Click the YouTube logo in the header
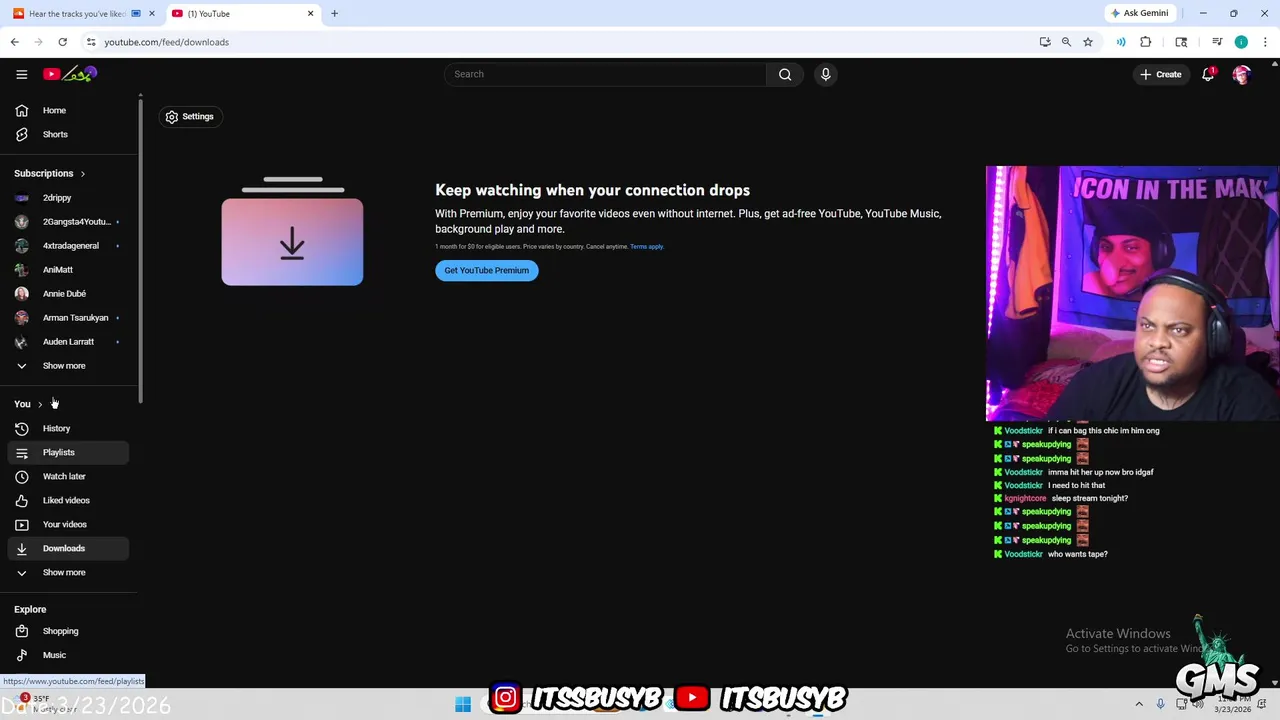 pos(70,74)
